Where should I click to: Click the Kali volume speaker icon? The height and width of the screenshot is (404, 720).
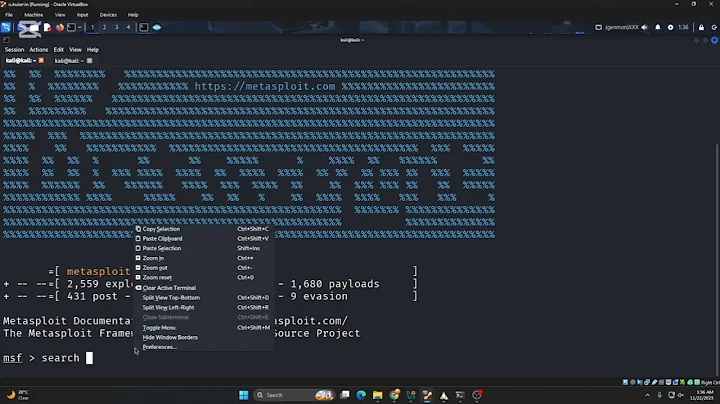[x=645, y=28]
